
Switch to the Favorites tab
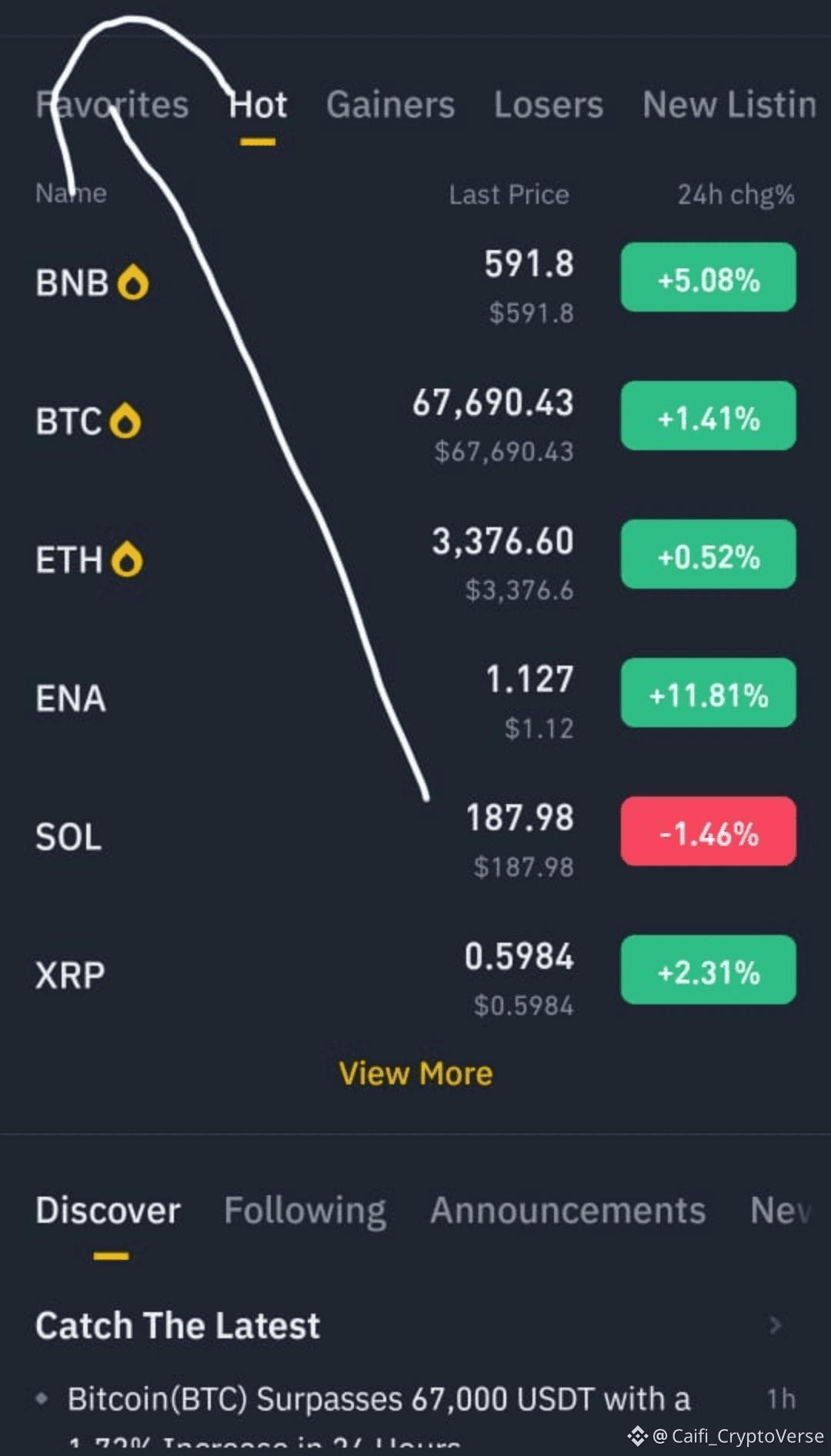click(112, 105)
